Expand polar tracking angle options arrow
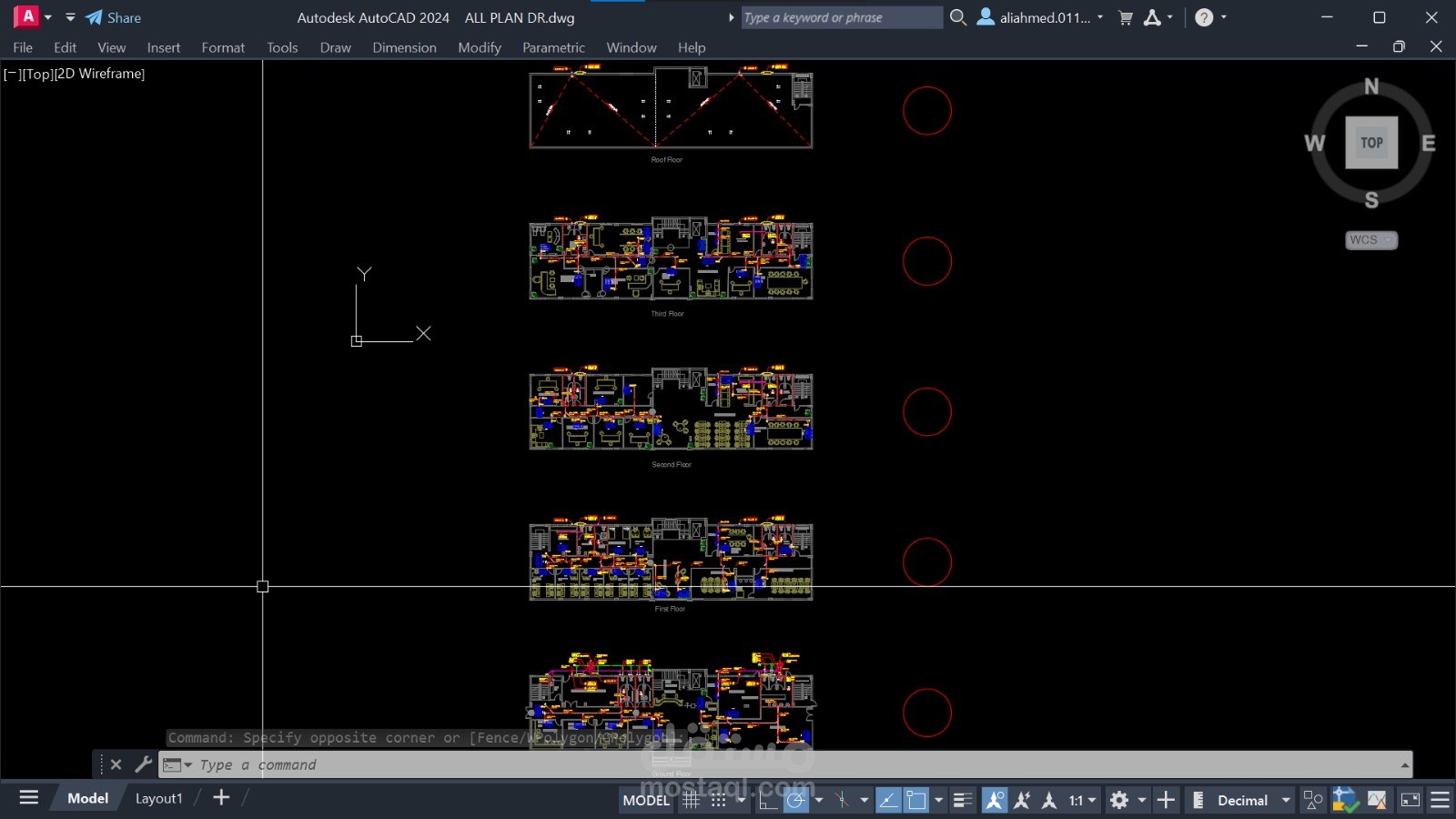The height and width of the screenshot is (819, 1456). (x=819, y=800)
